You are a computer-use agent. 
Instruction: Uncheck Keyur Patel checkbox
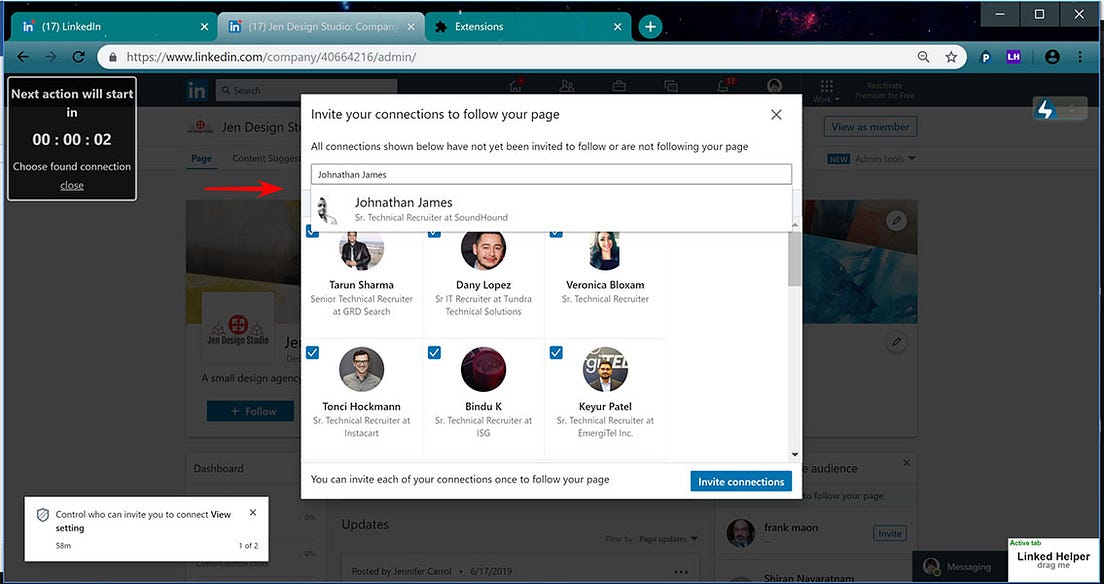[x=556, y=352]
